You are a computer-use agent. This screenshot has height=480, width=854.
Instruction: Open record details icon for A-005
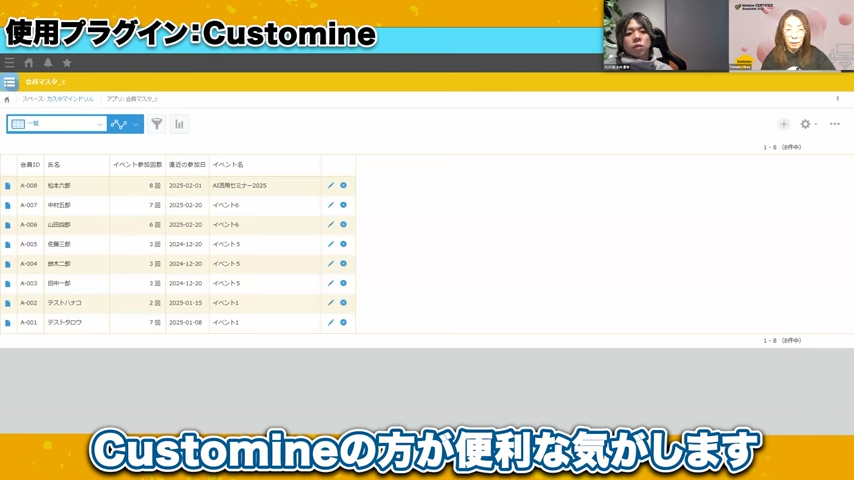click(8, 245)
